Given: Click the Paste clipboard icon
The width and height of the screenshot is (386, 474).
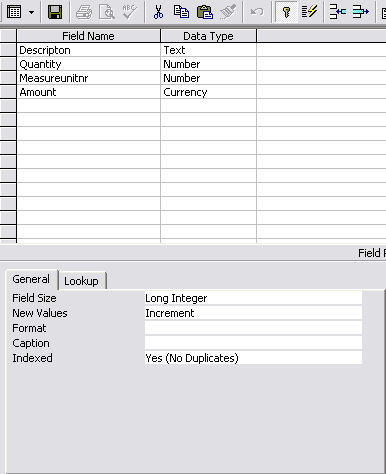Looking at the screenshot, I should 205,12.
